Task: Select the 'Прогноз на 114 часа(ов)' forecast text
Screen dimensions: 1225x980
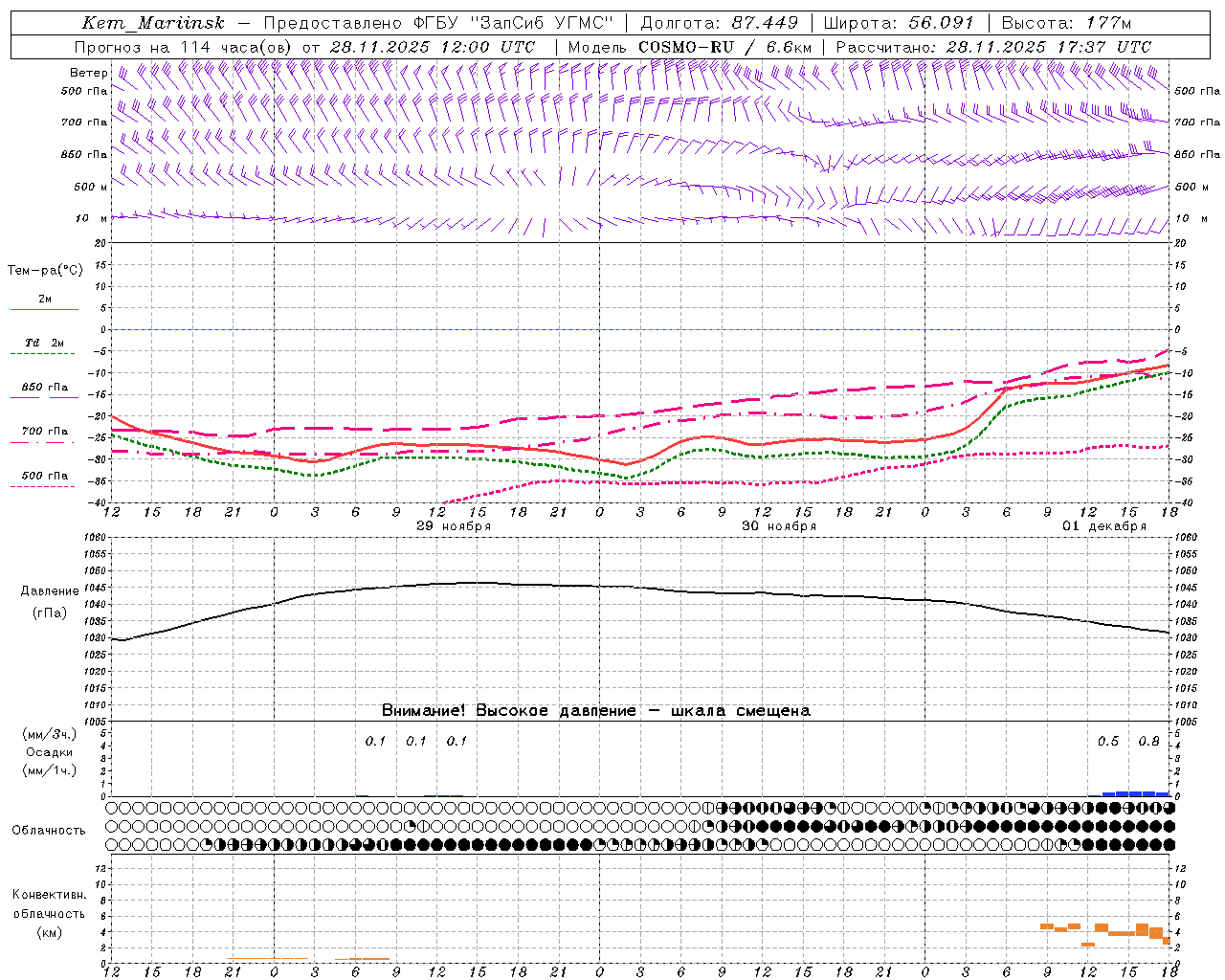Action: coord(184,47)
